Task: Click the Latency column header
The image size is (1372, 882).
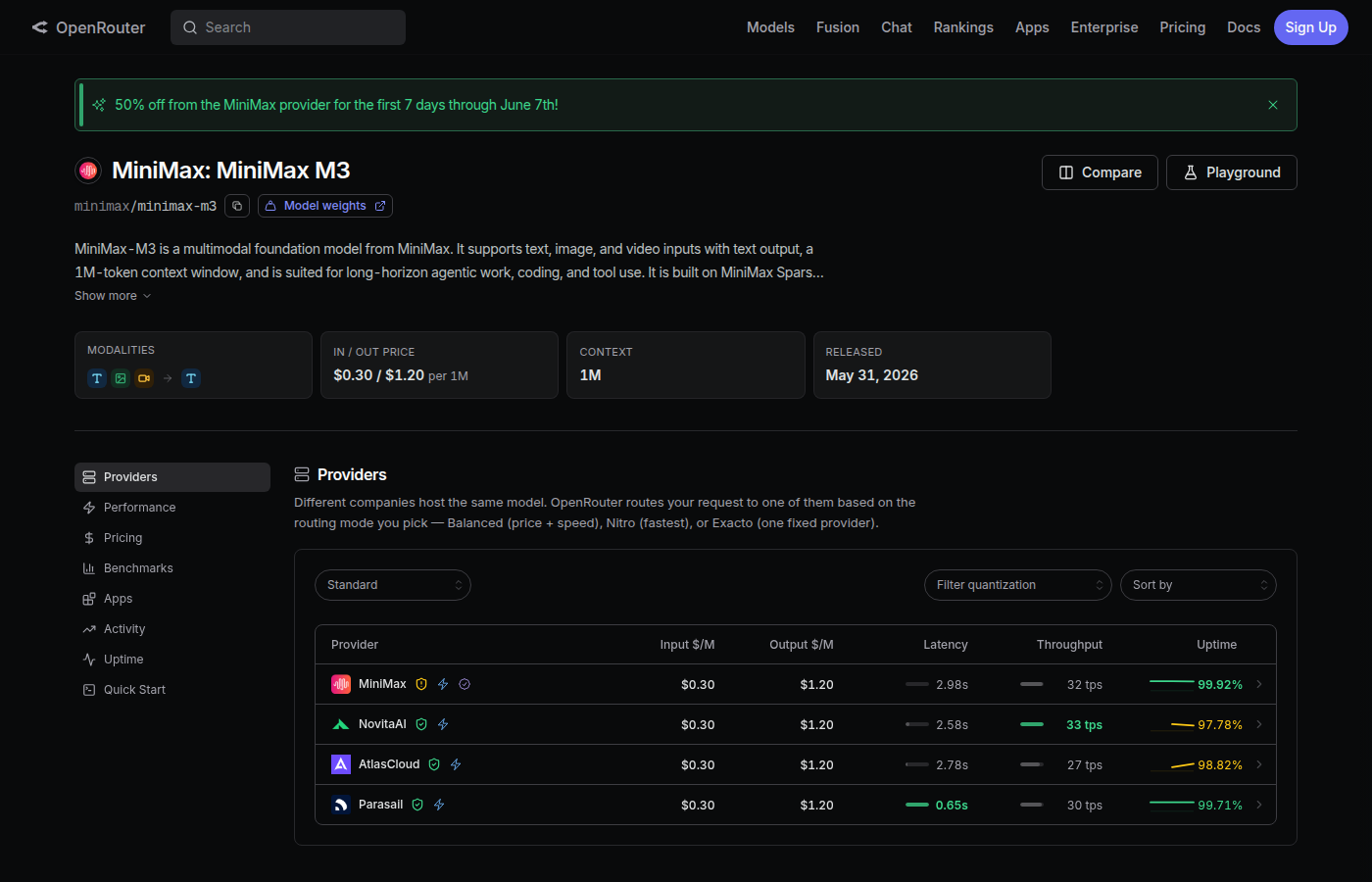Action: coord(946,645)
